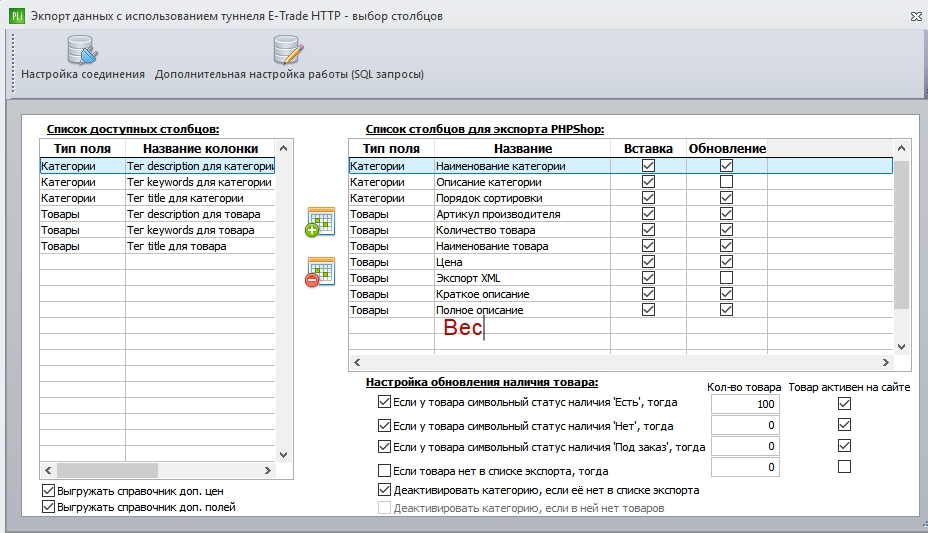Toggle Обновление checkbox for Цена
The width and height of the screenshot is (928, 533).
tap(726, 261)
